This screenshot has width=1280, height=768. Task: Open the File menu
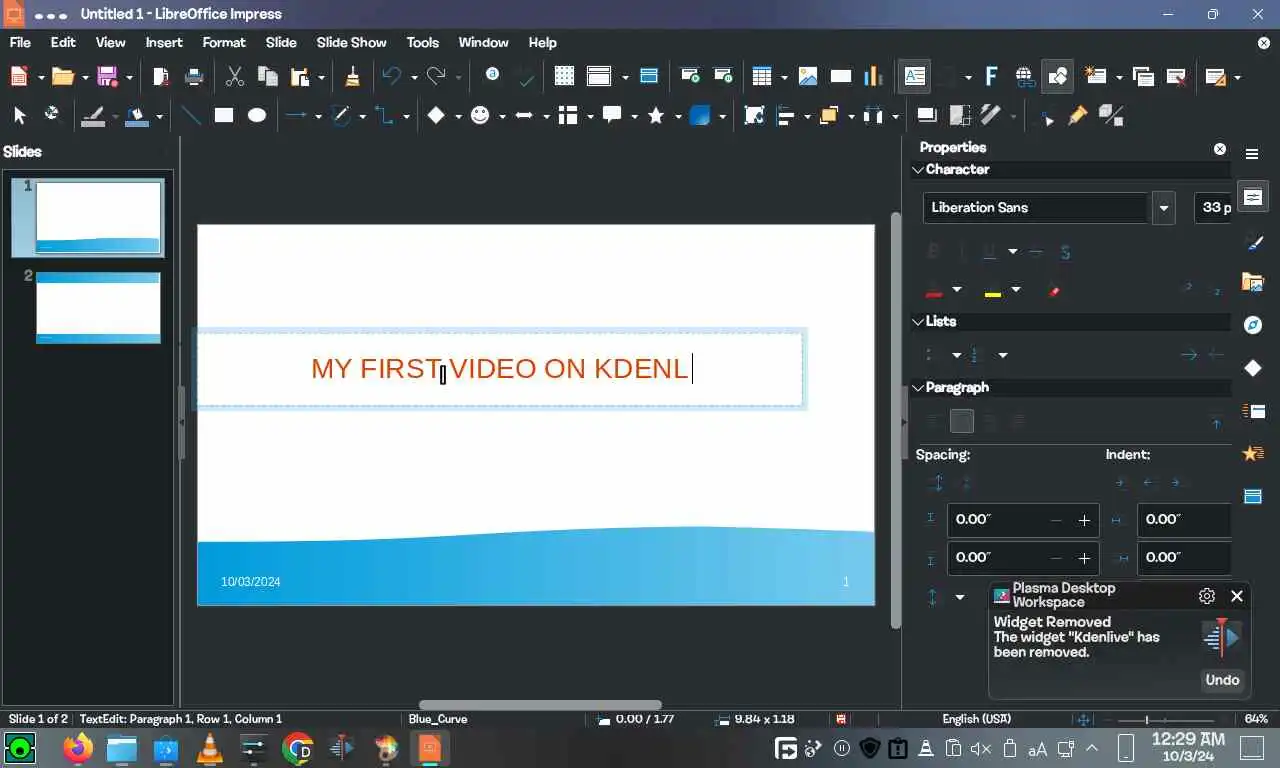[x=20, y=42]
